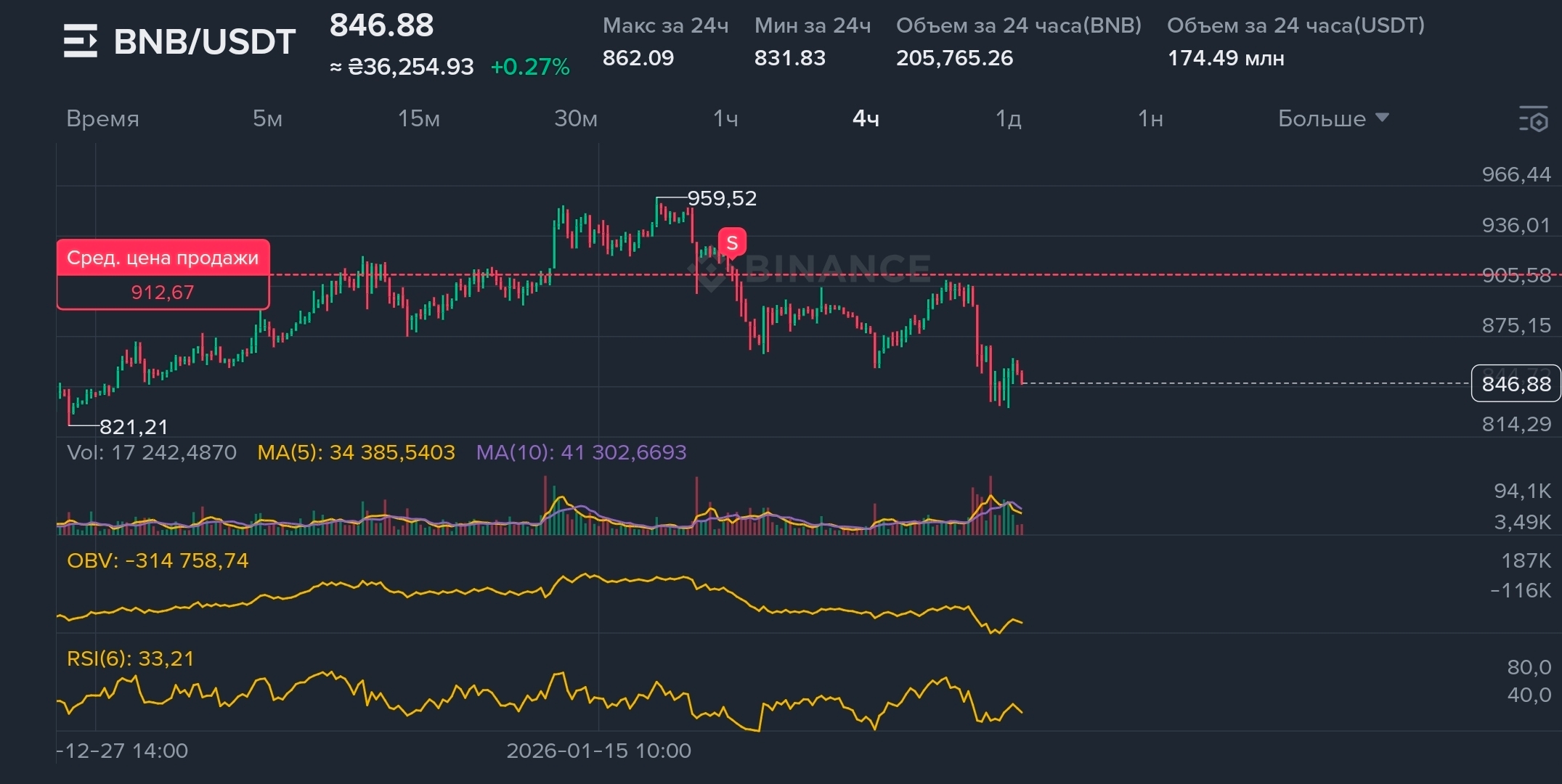Click the OBV indicator label

157,560
